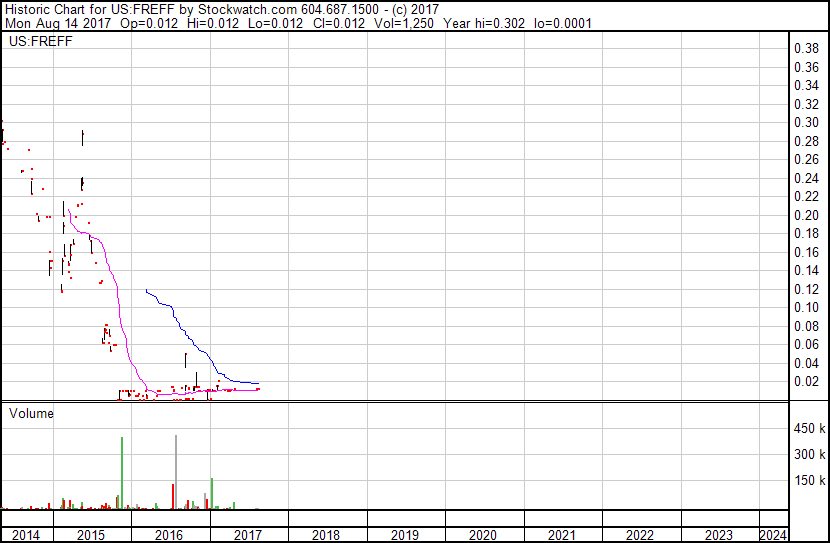Screen dimensions: 830x543
Task: Click the 2015 year label on timeline
Action: (x=91, y=535)
